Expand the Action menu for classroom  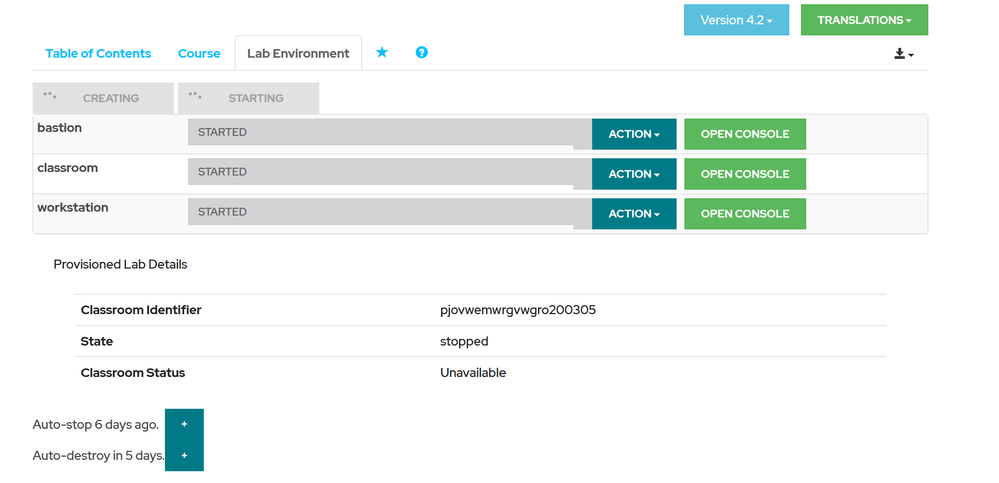point(634,174)
